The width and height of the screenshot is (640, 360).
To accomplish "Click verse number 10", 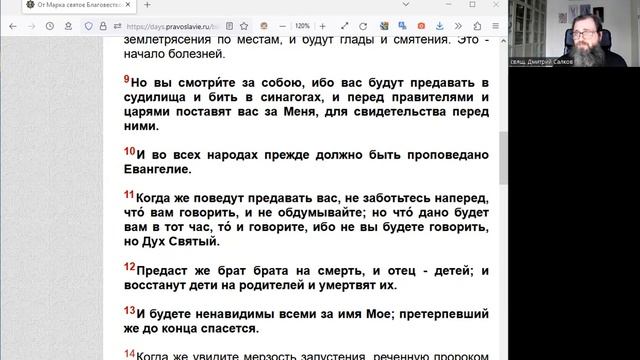I will pyautogui.click(x=129, y=151).
